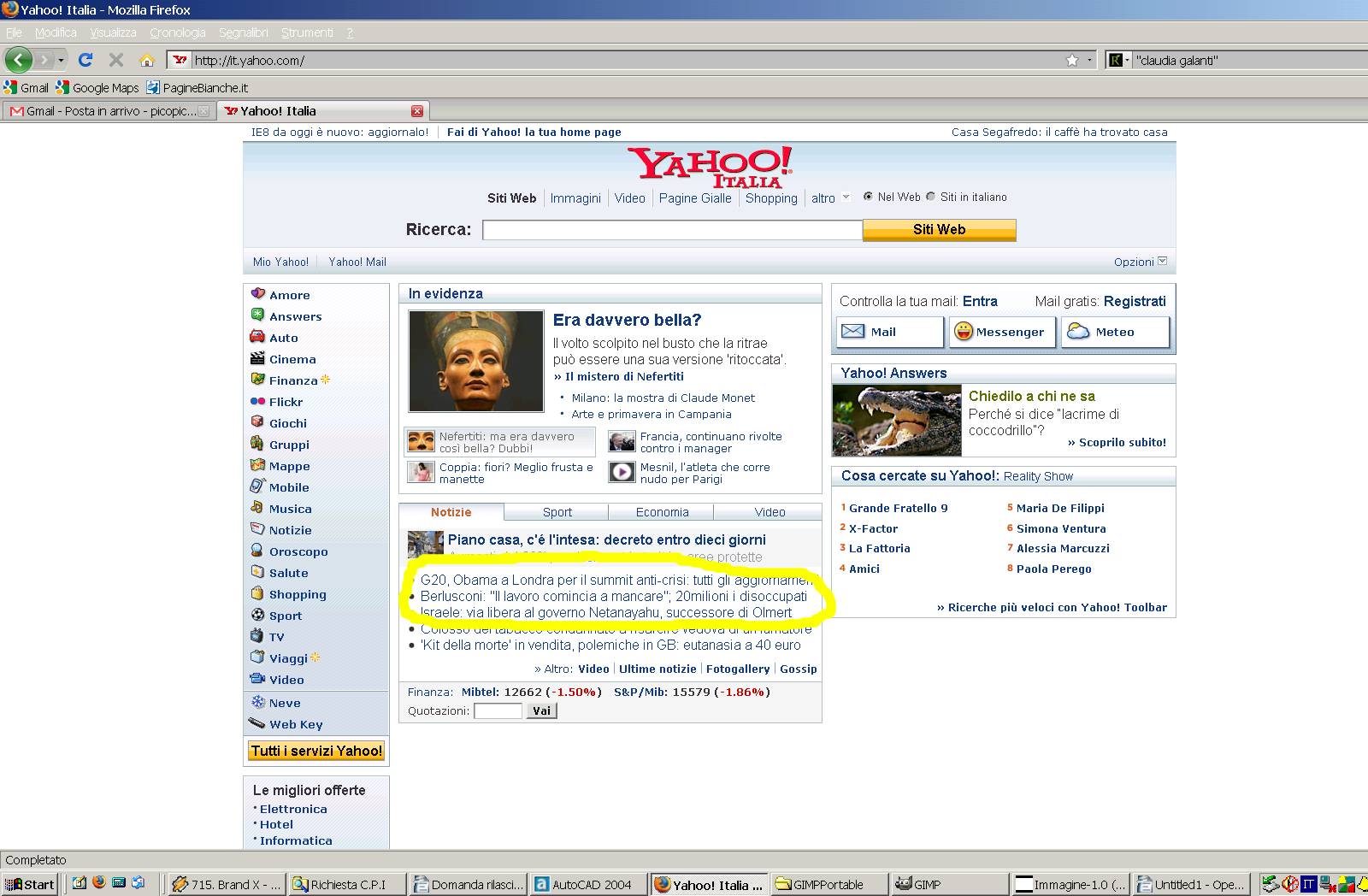
Task: Open the Viaggi suitcase icon
Action: tap(257, 657)
